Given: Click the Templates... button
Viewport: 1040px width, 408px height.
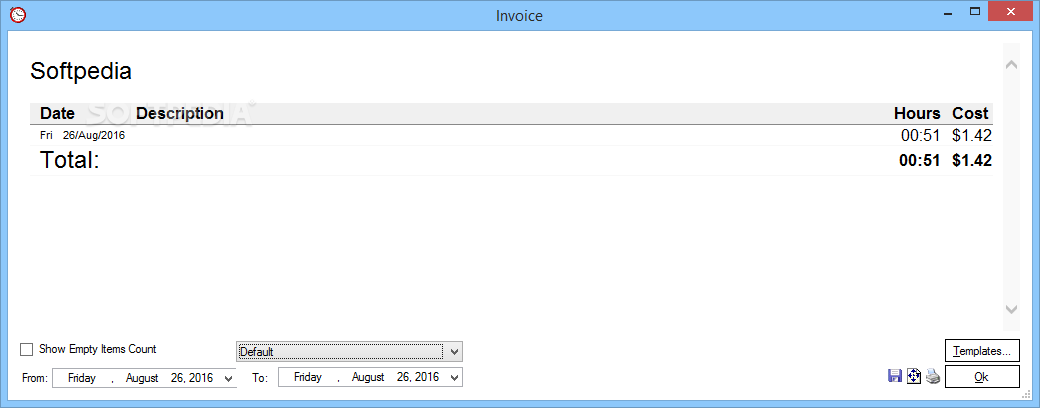Looking at the screenshot, I should (982, 351).
